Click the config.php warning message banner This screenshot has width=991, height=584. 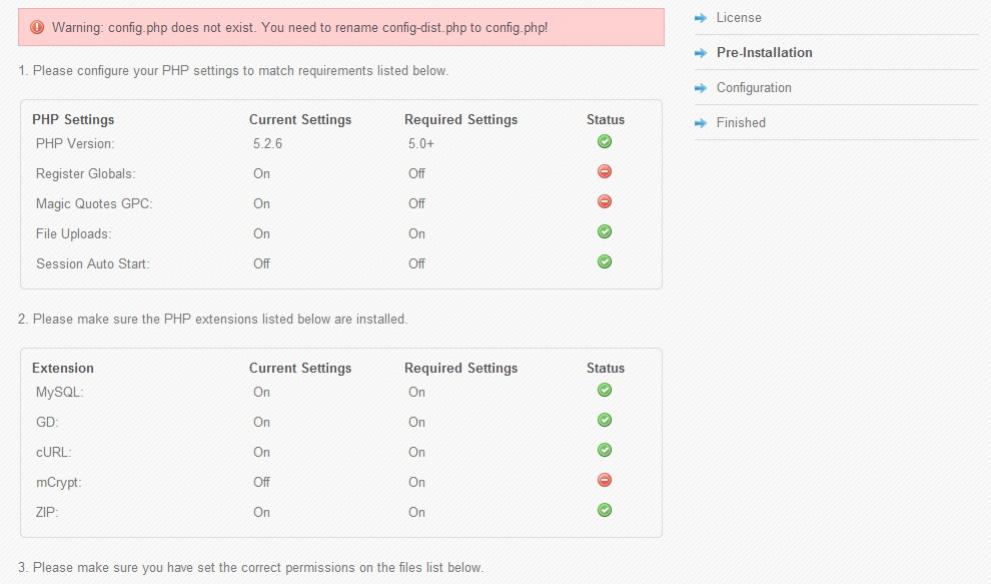[x=341, y=27]
